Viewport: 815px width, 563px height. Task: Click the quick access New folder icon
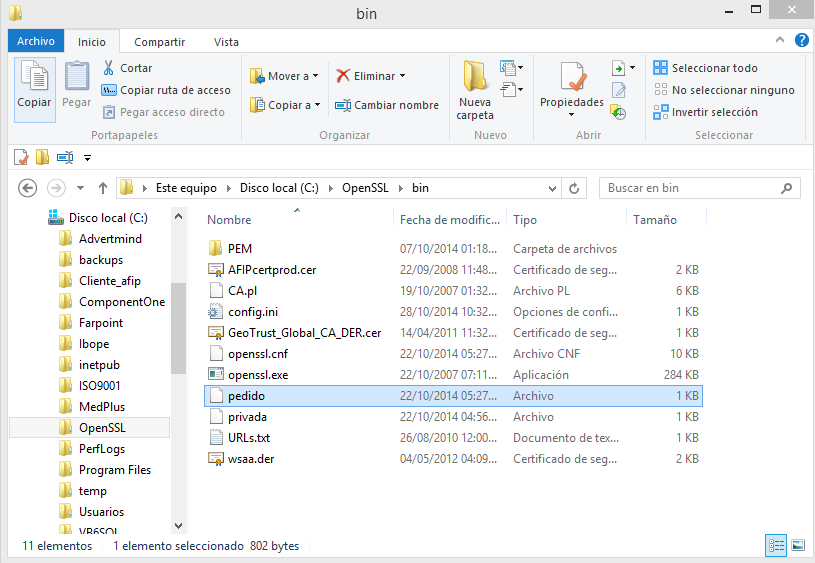click(42, 157)
